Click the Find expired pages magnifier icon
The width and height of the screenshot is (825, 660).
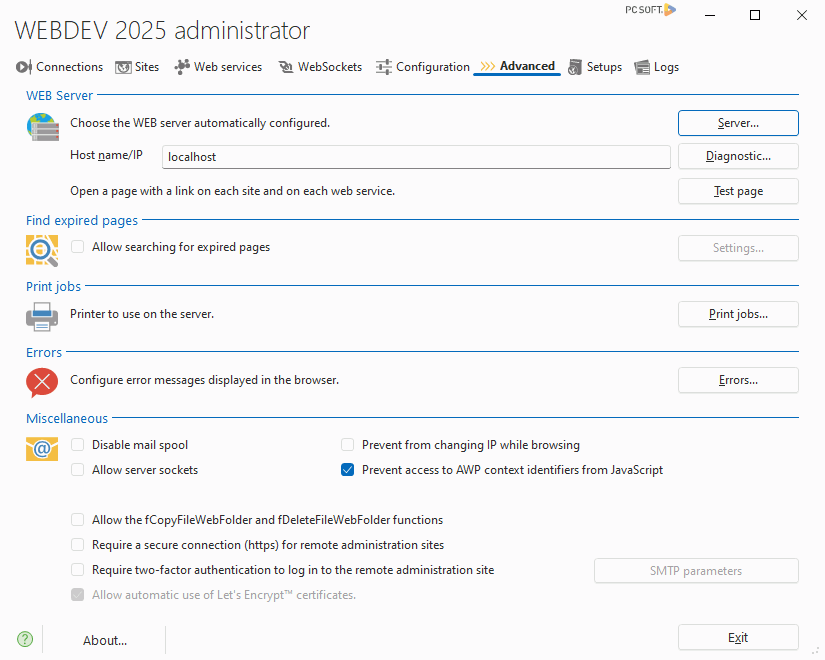tap(42, 251)
